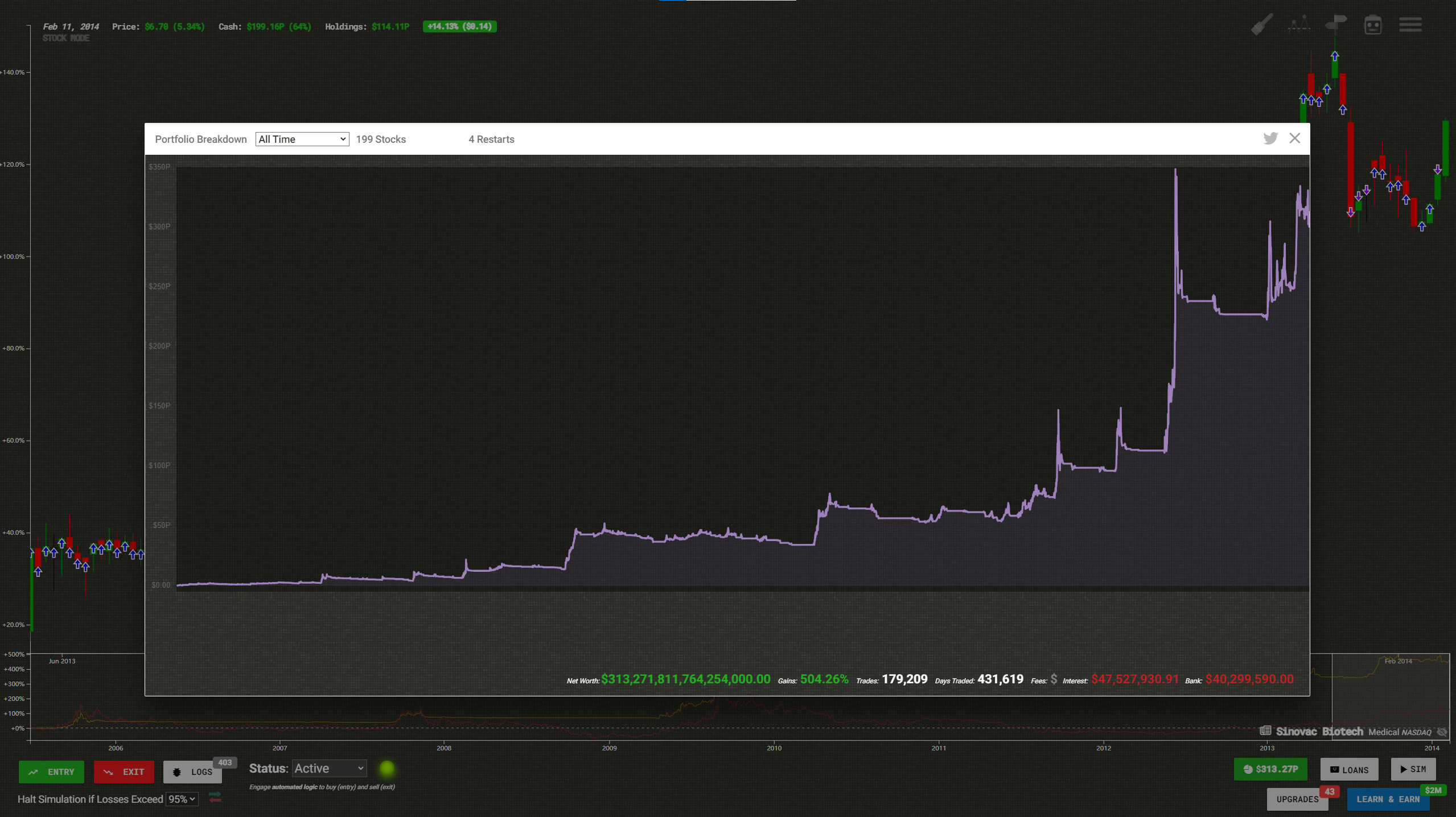This screenshot has width=1456, height=817.
Task: Open the LOGS panel
Action: pos(193,772)
